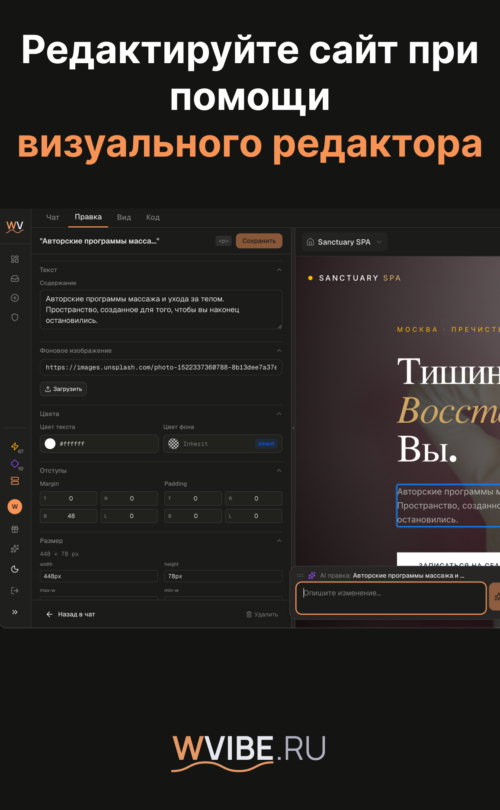The image size is (500, 810).
Task: Open the orange W user avatar
Action: (14, 506)
